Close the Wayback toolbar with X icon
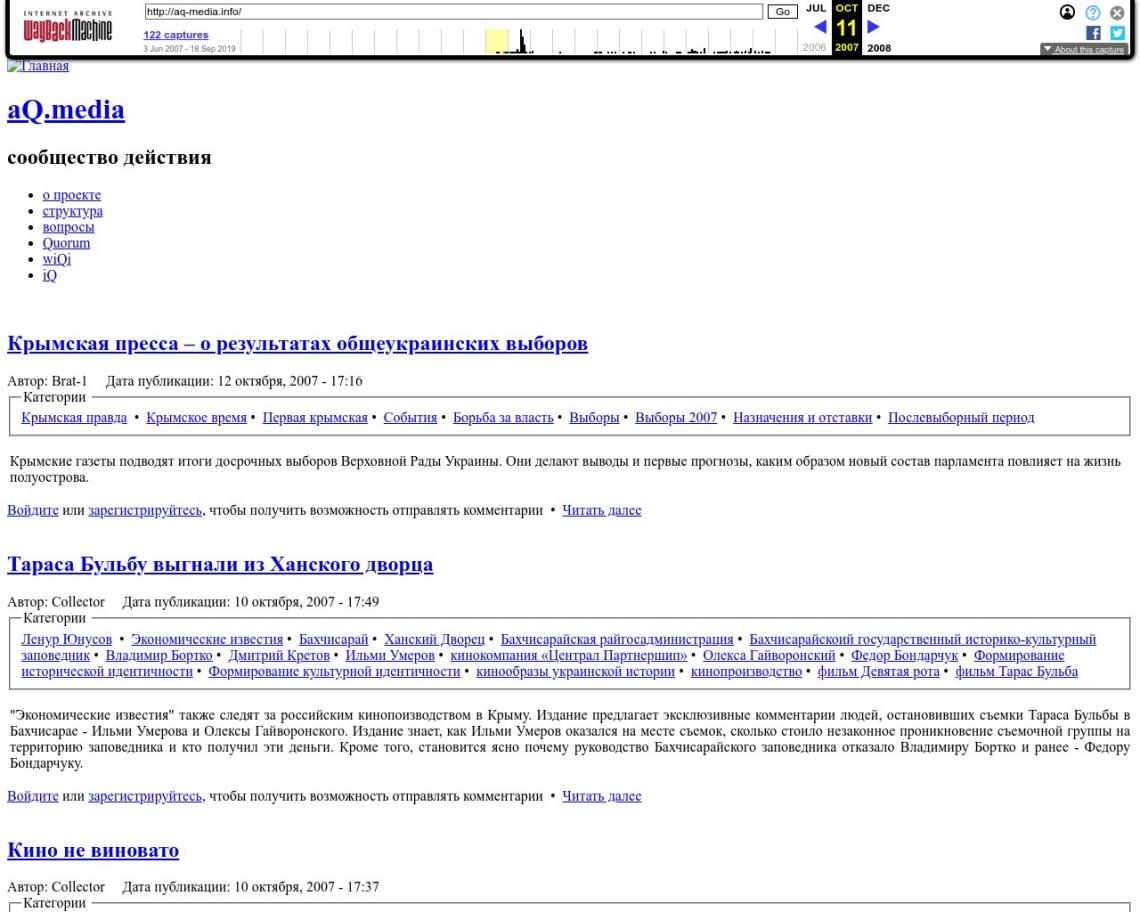The height and width of the screenshot is (912, 1140). point(1117,12)
